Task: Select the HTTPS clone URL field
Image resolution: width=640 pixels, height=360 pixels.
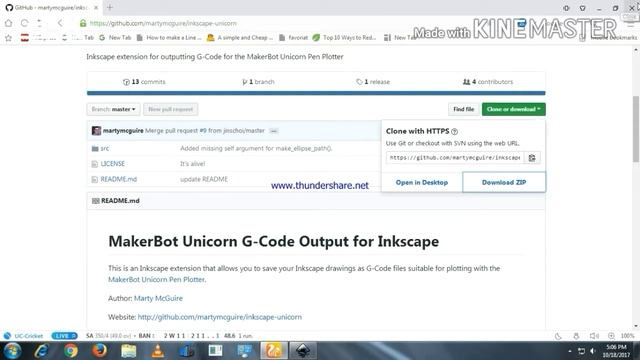Action: click(x=455, y=158)
